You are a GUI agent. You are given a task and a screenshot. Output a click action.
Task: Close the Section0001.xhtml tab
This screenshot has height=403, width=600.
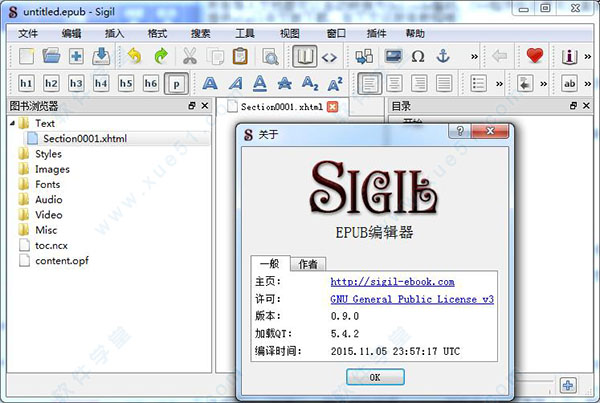pyautogui.click(x=333, y=107)
